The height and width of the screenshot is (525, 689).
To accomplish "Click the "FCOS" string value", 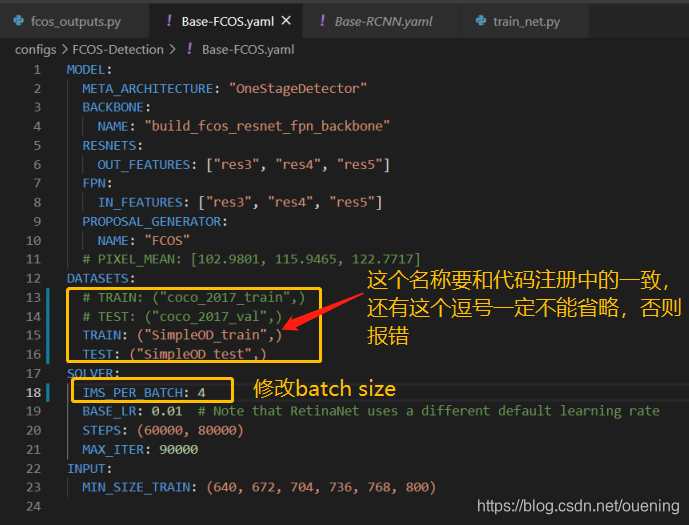I will click(167, 241).
